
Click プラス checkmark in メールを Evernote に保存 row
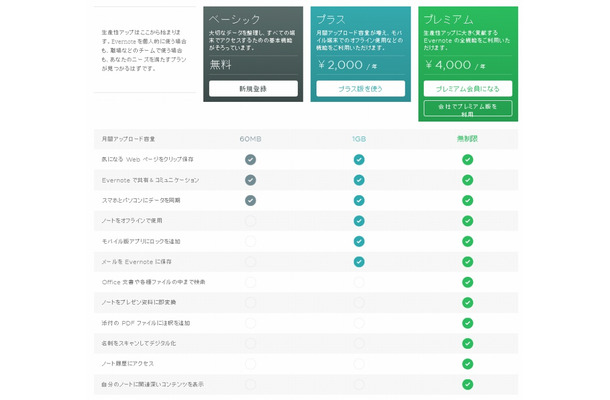tap(359, 262)
